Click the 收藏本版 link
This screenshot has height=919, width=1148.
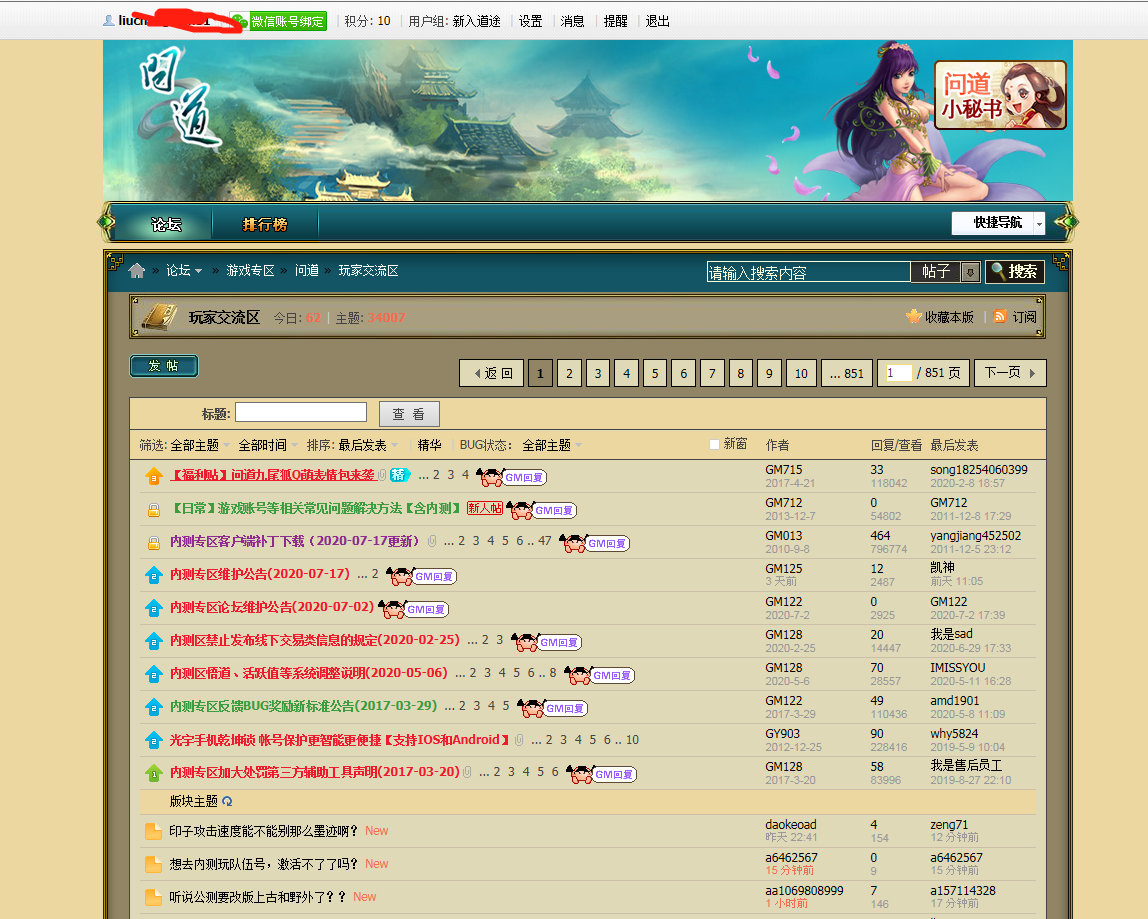949,317
